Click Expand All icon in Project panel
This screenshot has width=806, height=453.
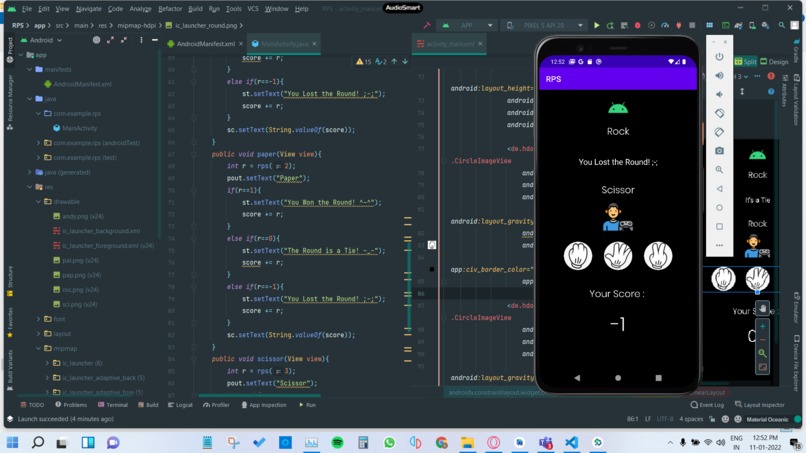coord(110,40)
